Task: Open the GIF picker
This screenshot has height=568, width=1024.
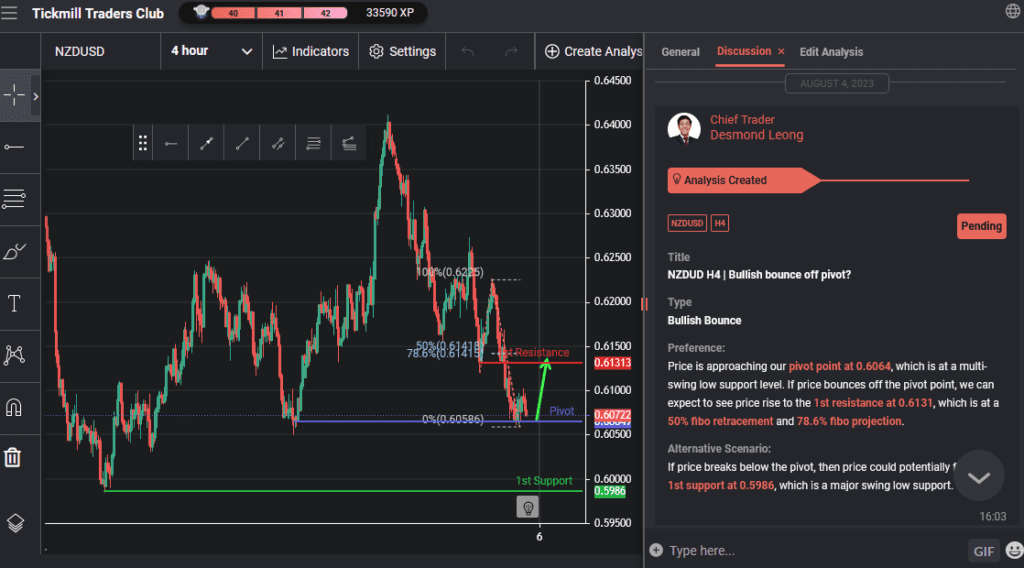Action: pyautogui.click(x=983, y=550)
